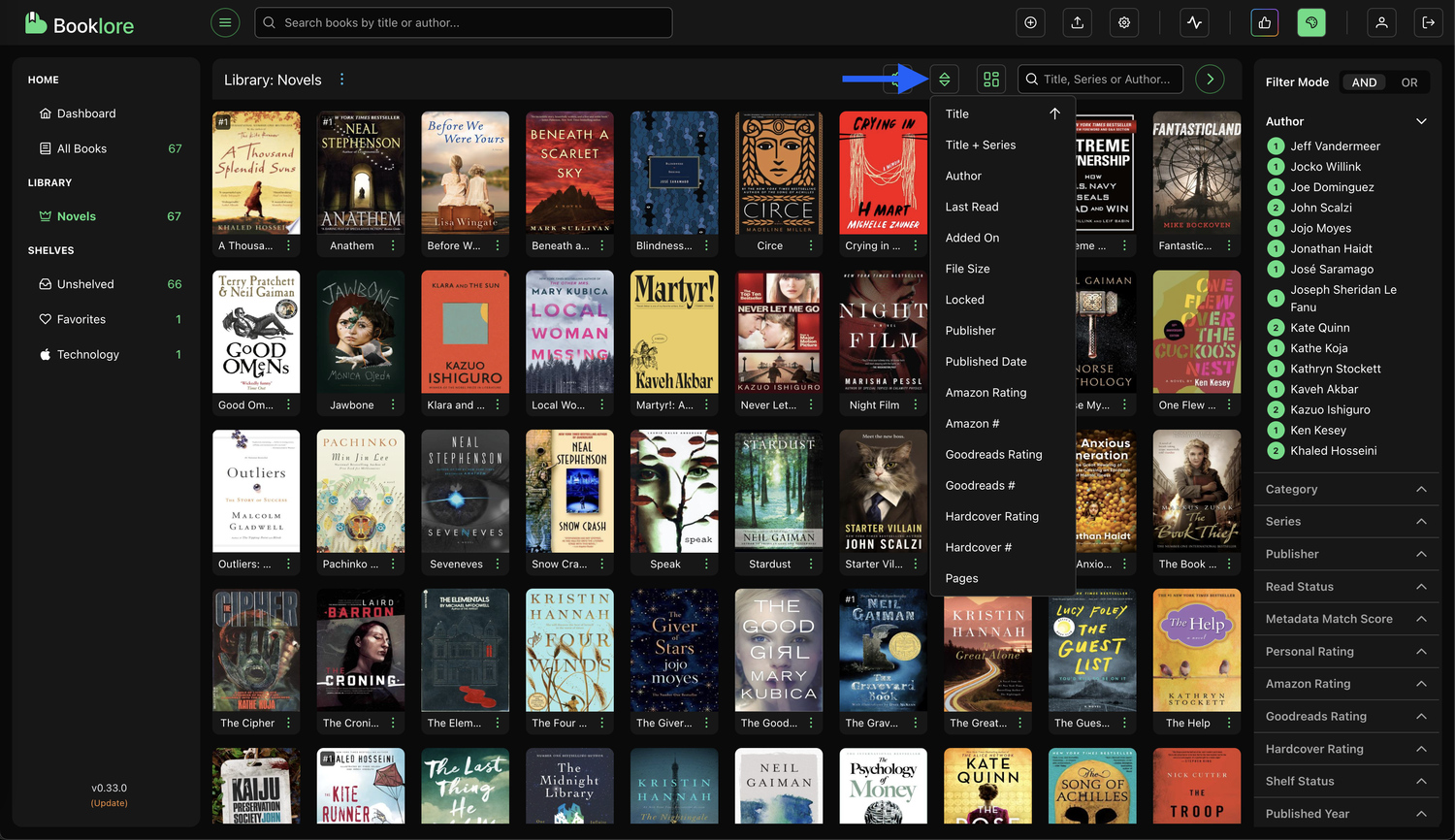Select AND filter mode

(x=1364, y=82)
